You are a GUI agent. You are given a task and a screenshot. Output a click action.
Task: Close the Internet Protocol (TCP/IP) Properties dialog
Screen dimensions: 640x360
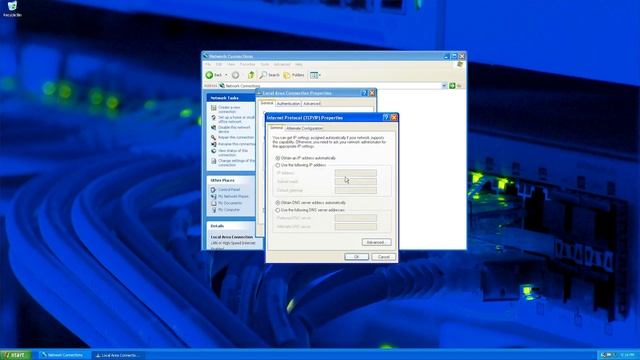coord(393,118)
